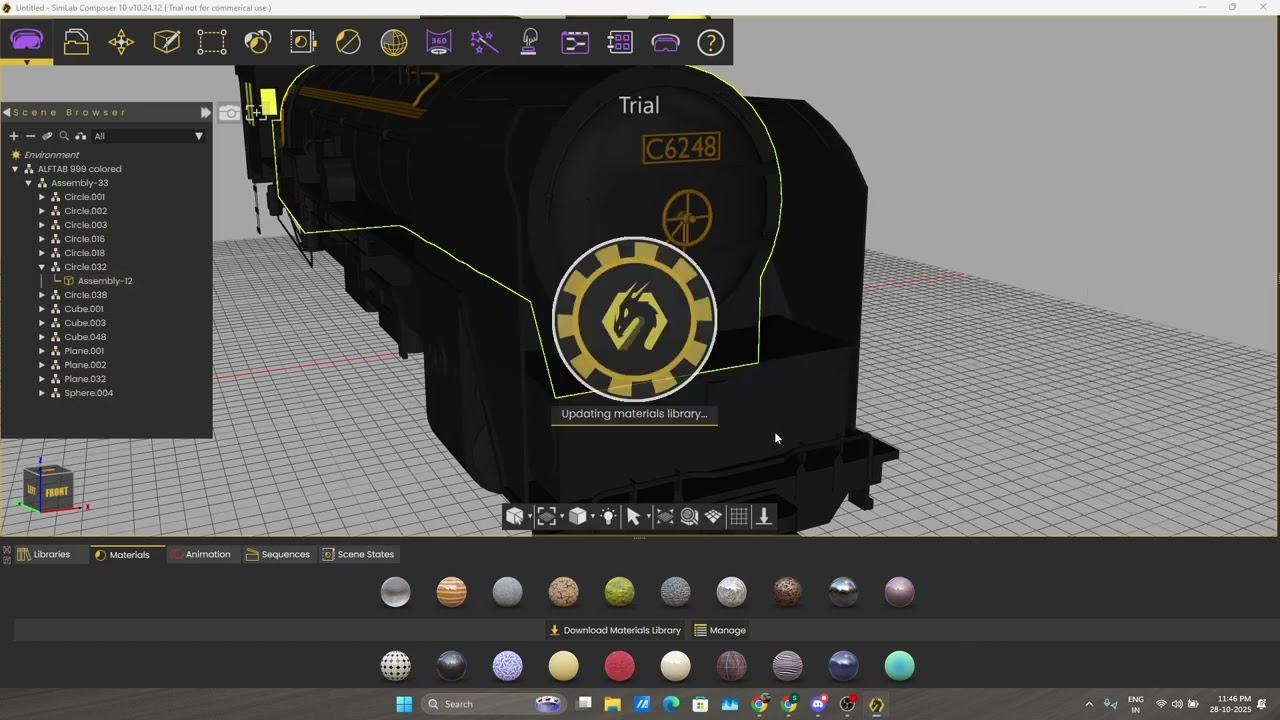Select the teal material sphere
The width and height of the screenshot is (1280, 720).
pyautogui.click(x=900, y=666)
